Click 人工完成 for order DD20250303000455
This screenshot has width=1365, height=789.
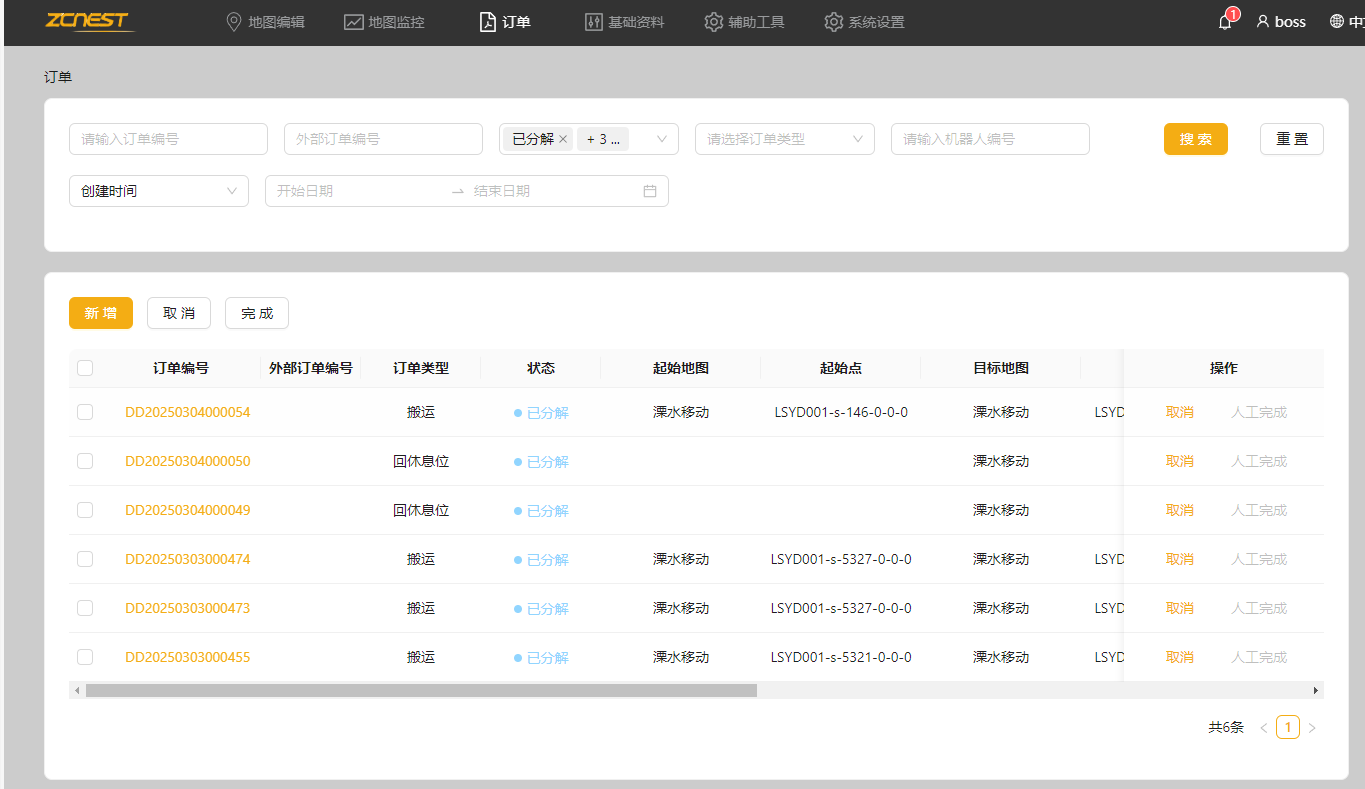tap(1259, 657)
